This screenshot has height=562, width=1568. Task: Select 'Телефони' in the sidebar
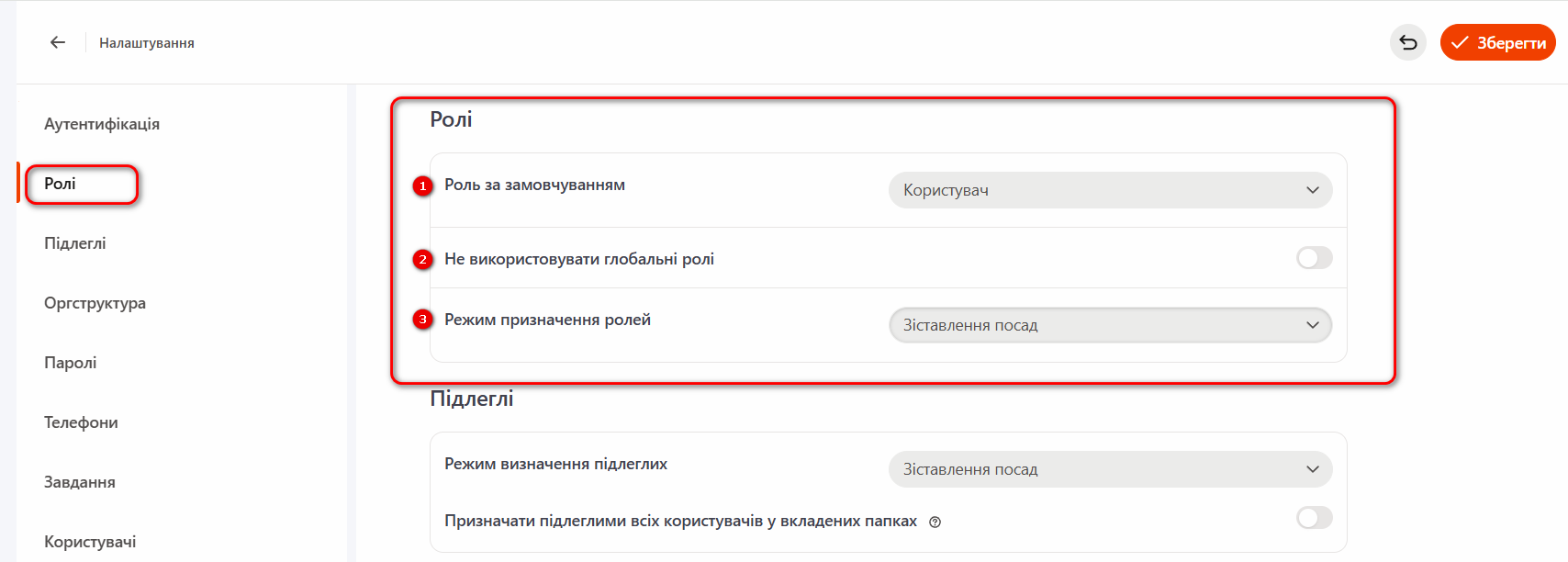pos(81,422)
